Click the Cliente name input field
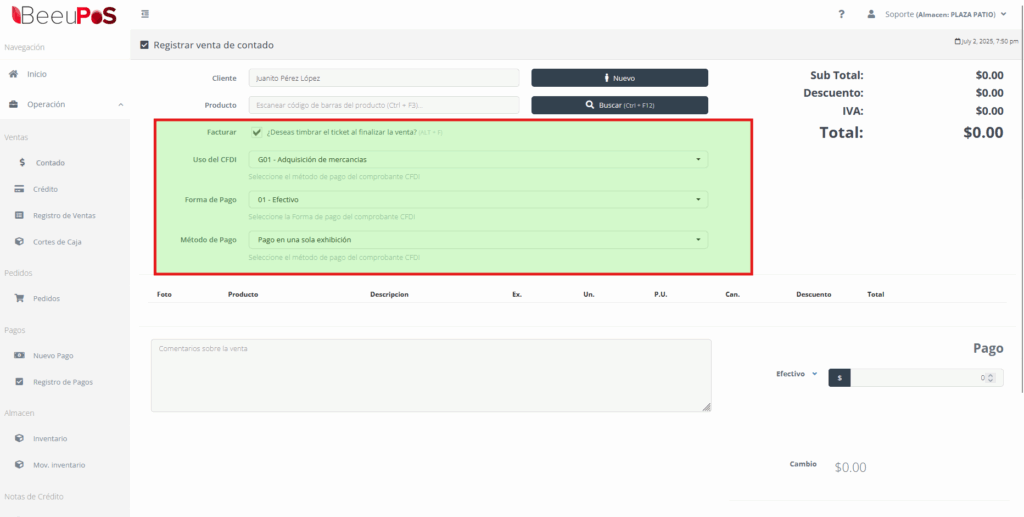The width and height of the screenshot is (1024, 517). 384,78
